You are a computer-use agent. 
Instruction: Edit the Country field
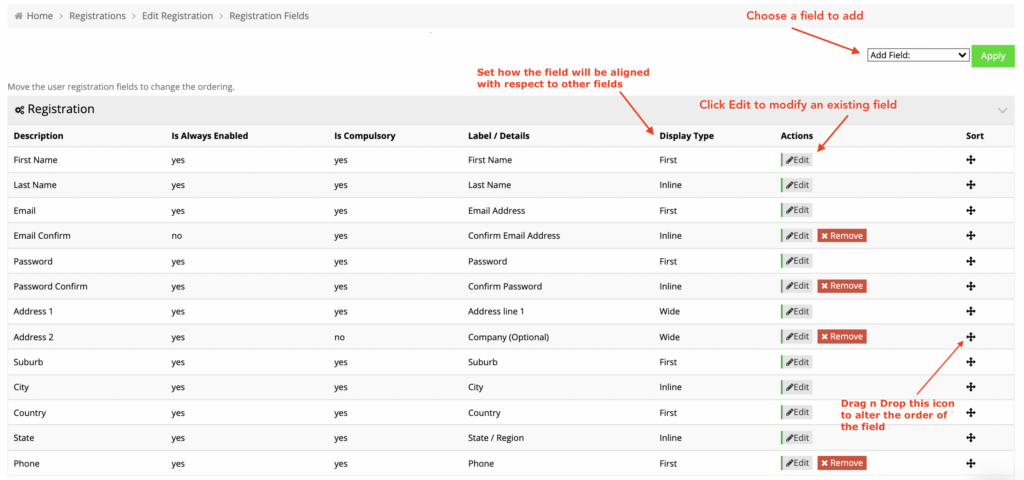(797, 413)
